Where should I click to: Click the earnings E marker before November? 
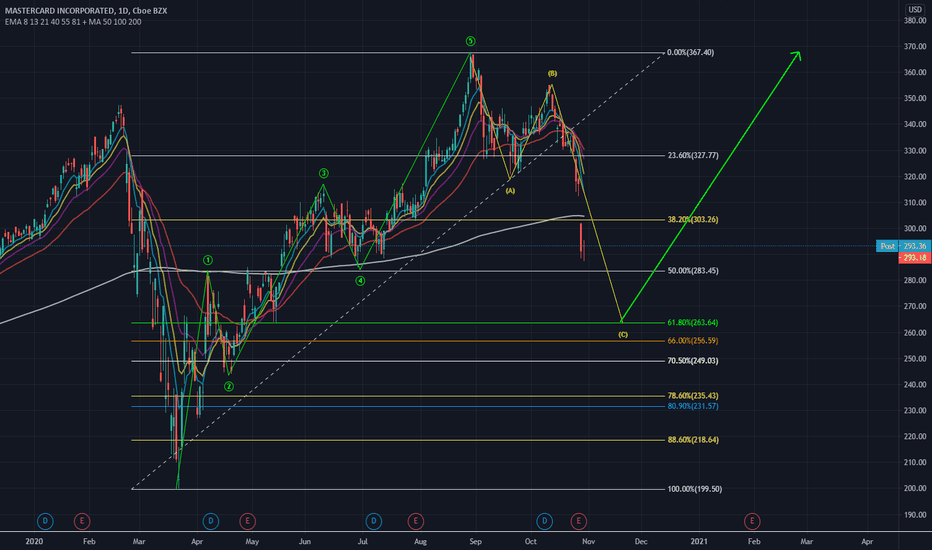coord(578,521)
